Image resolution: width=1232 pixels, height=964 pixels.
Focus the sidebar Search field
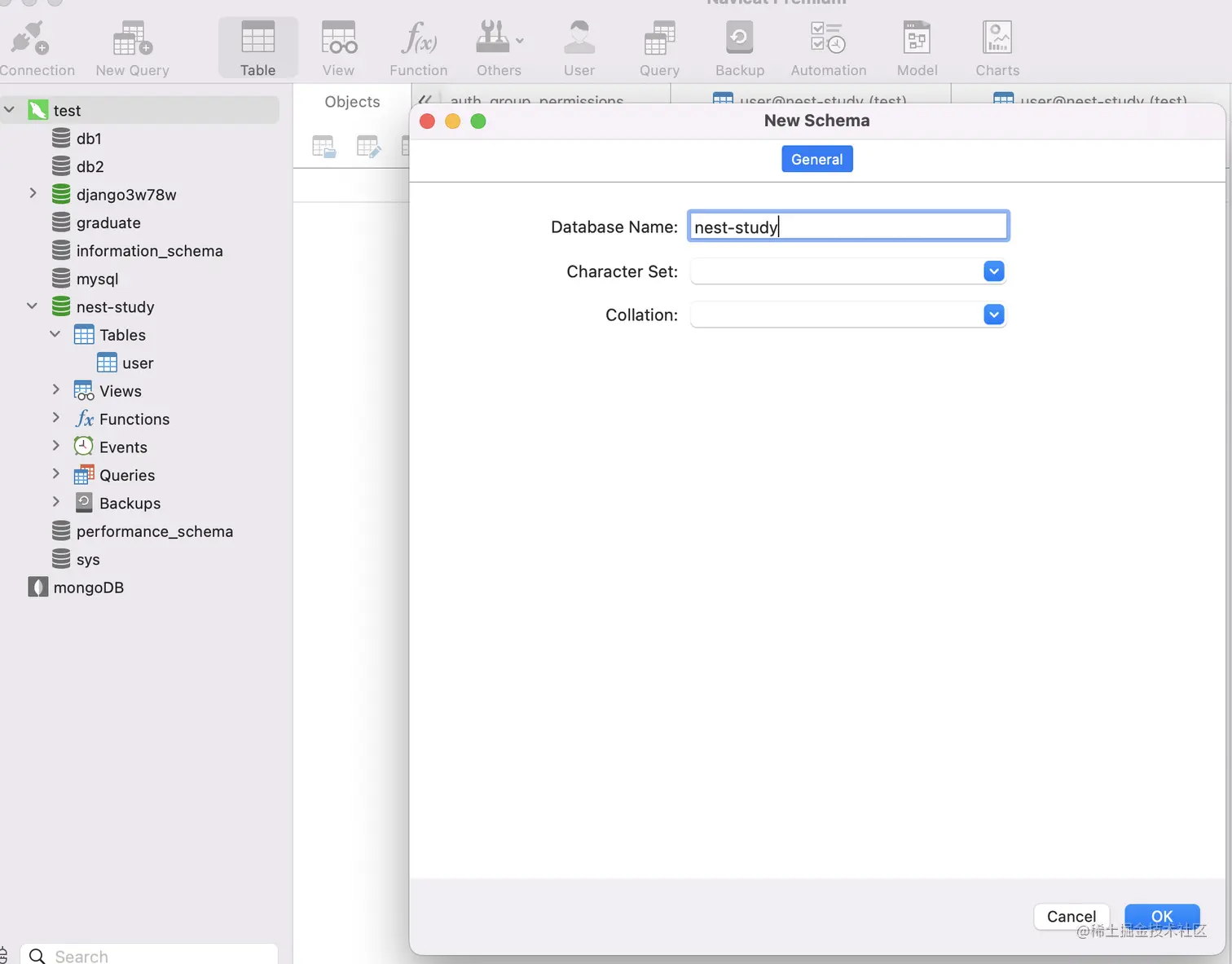148,955
